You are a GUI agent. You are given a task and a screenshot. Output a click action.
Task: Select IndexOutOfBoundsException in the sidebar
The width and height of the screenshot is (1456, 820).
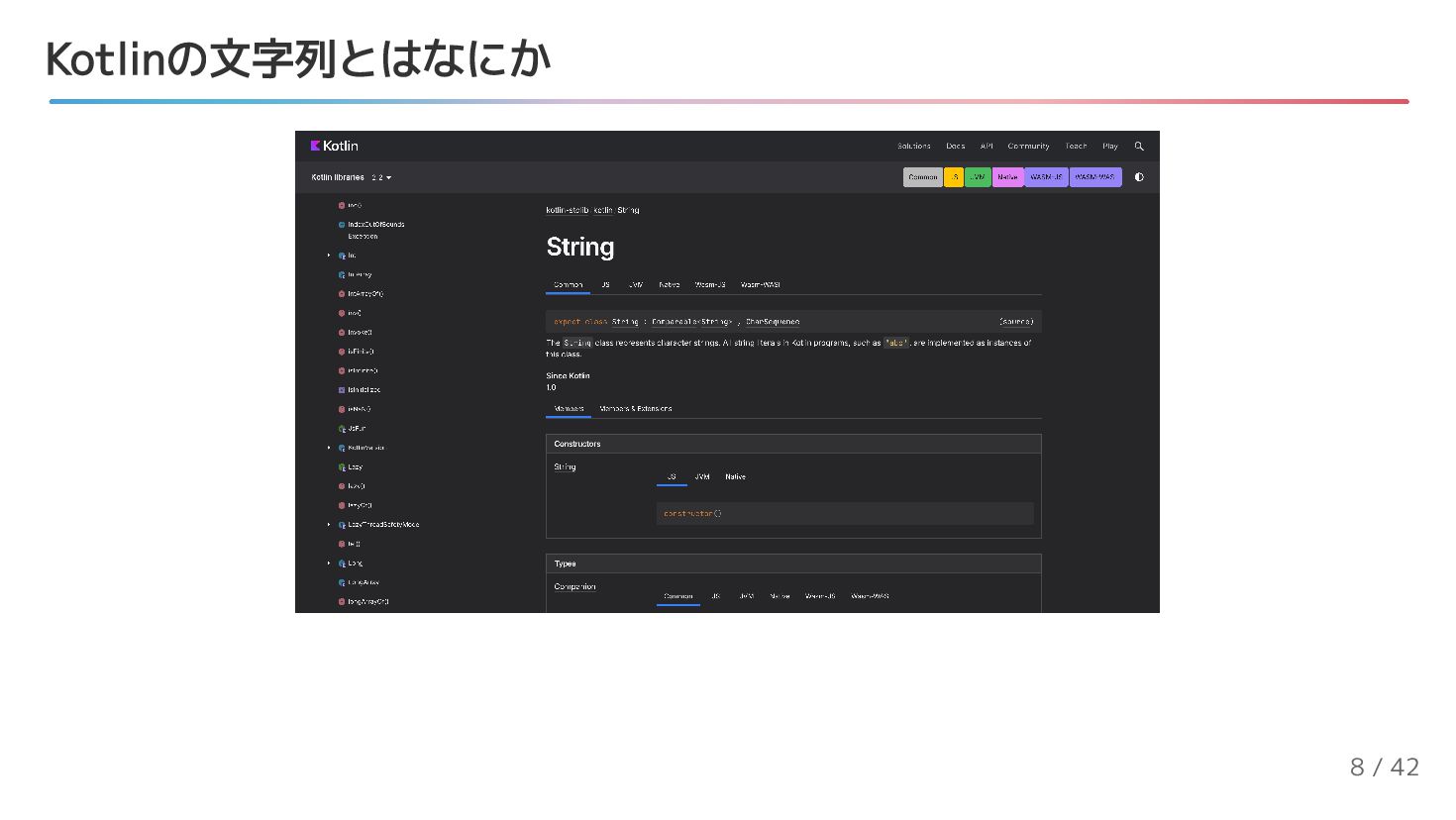(x=375, y=231)
